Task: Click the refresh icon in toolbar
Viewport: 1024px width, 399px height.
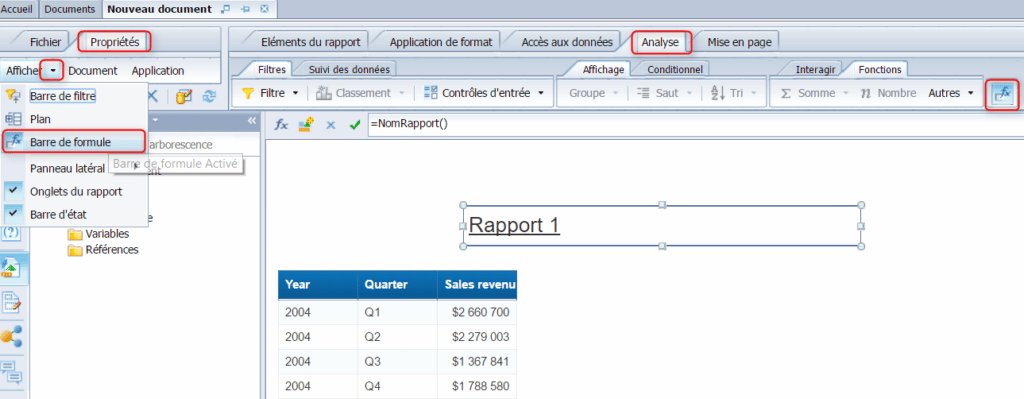Action: tap(209, 96)
